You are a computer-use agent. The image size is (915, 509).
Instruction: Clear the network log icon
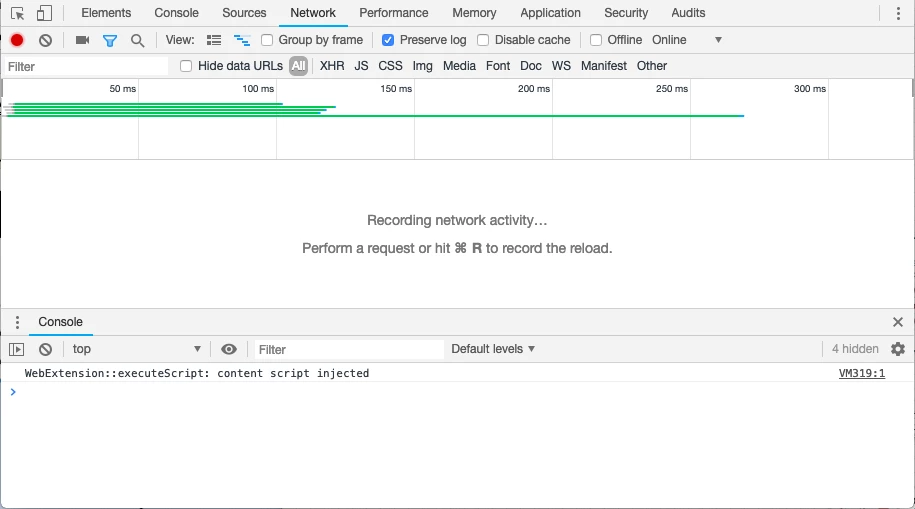46,40
